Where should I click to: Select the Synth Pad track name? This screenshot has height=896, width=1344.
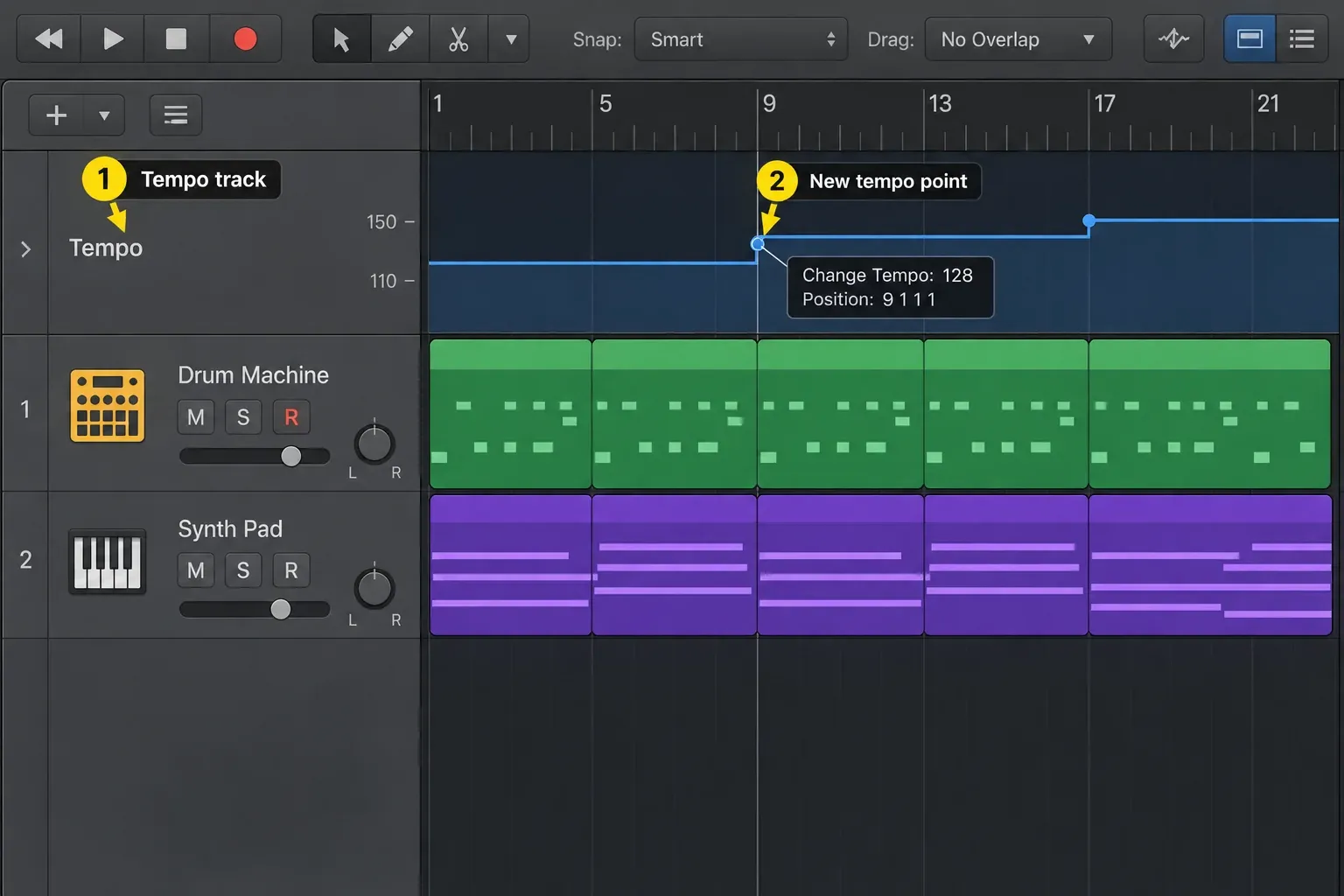coord(230,529)
